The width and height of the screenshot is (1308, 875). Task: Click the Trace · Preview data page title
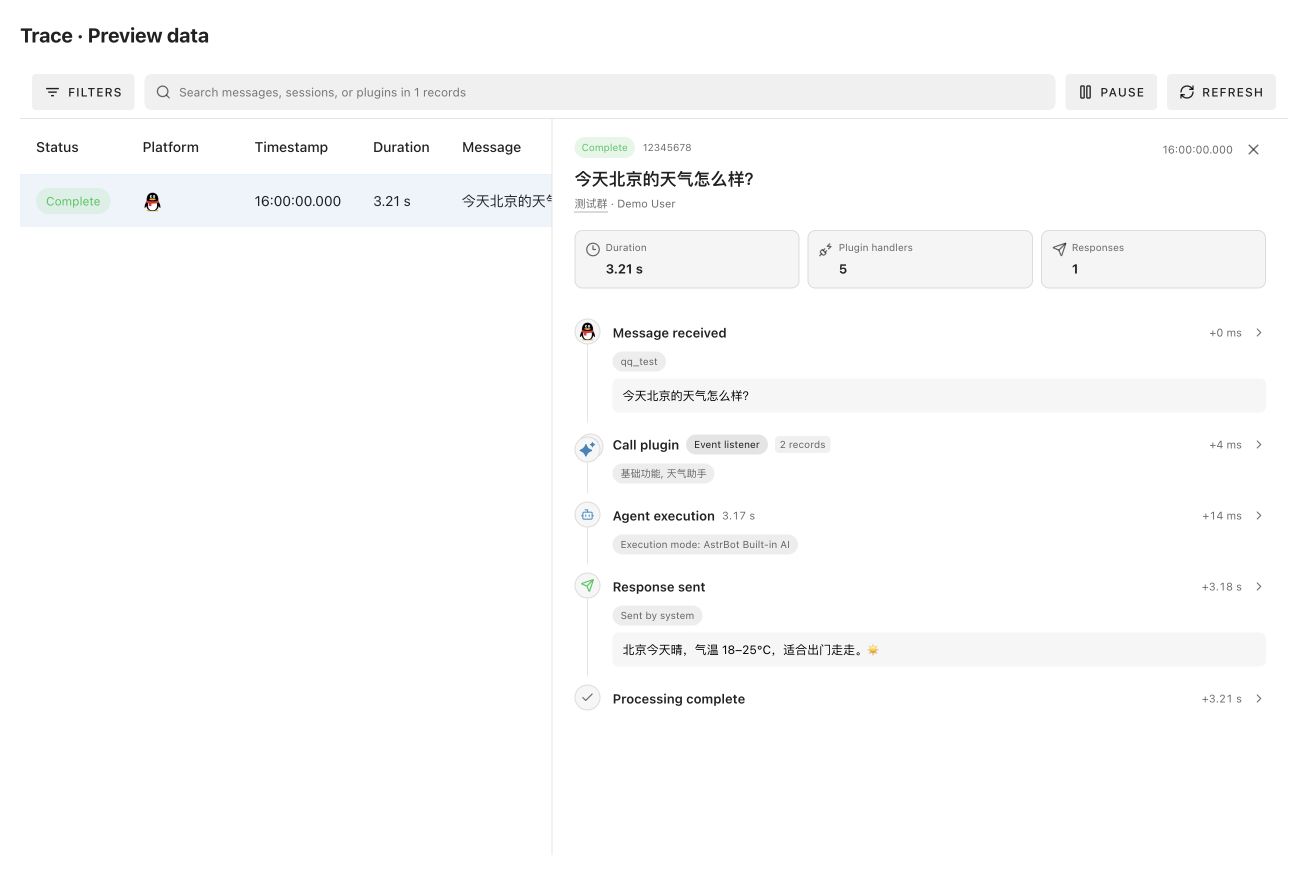(115, 36)
